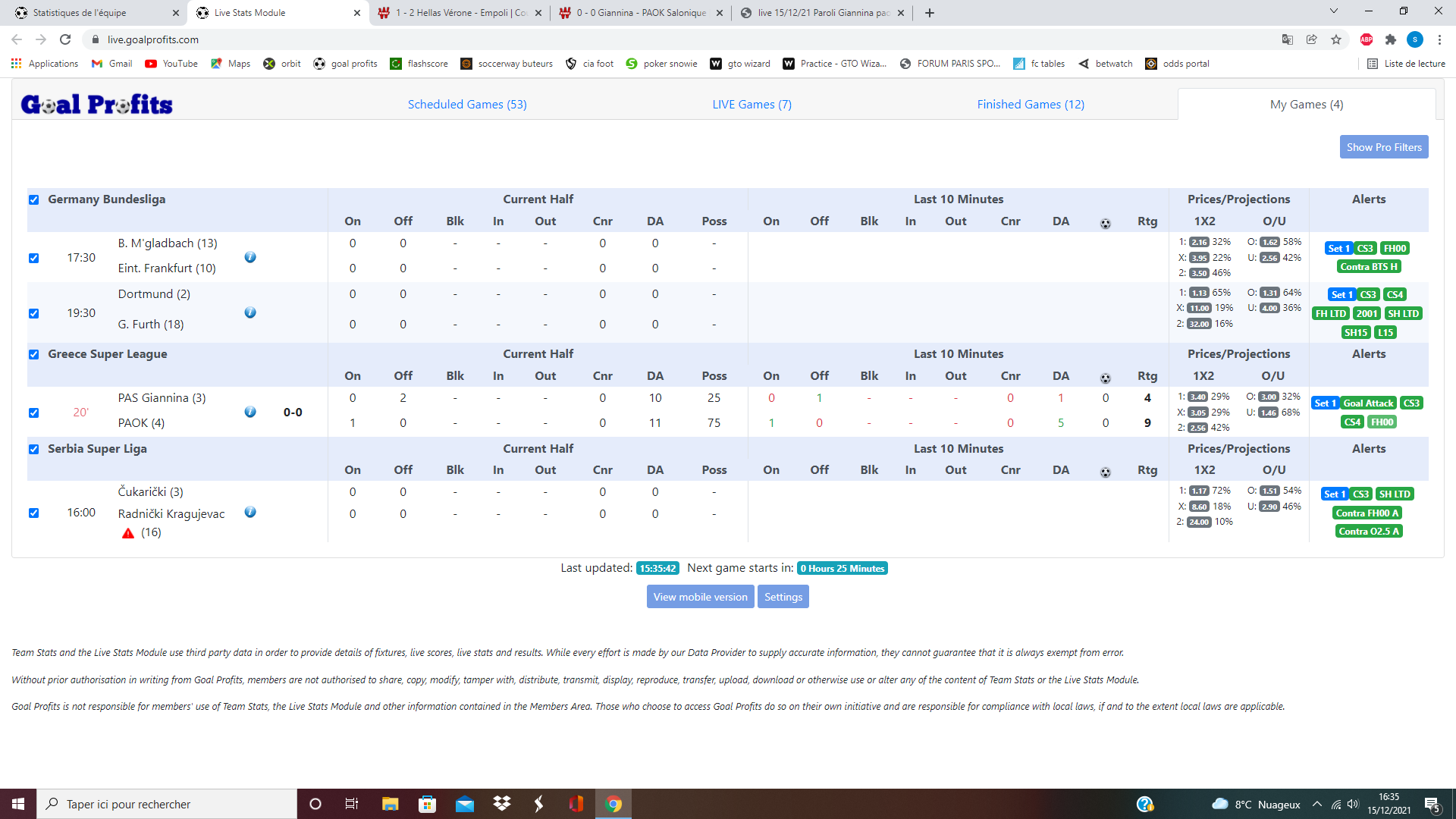
Task: Open Microsoft Store from taskbar
Action: 428,804
